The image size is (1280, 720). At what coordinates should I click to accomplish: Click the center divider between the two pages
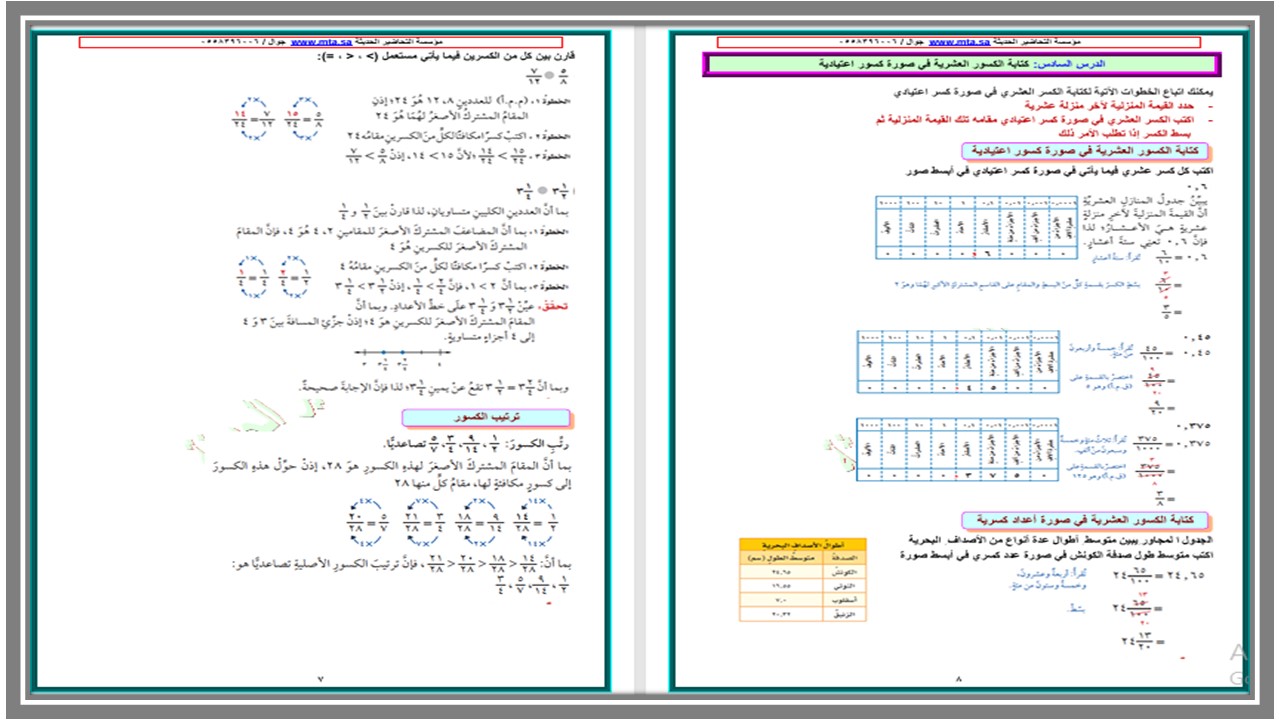click(640, 360)
